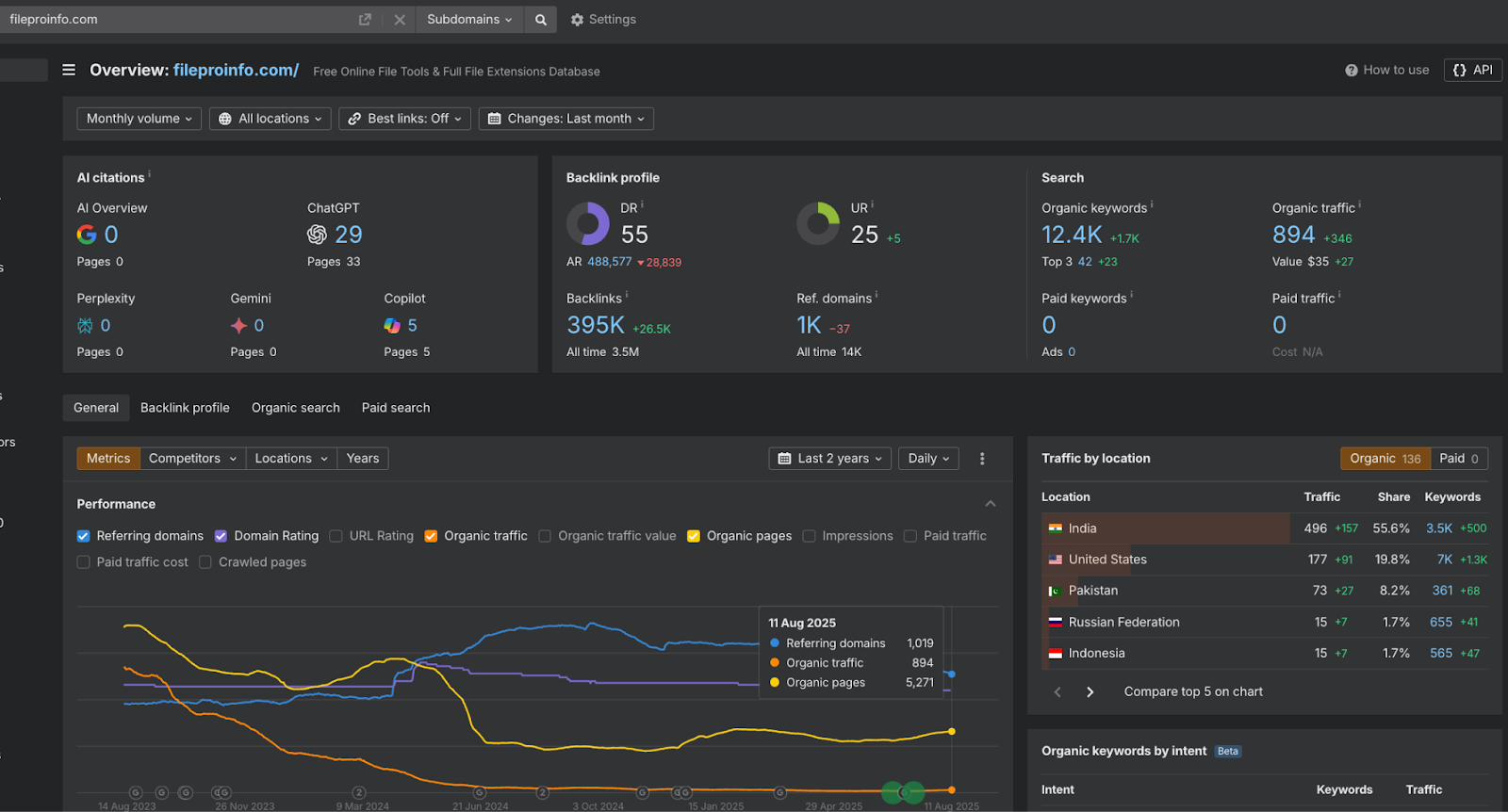The width and height of the screenshot is (1508, 812).
Task: Open the Competitors dropdown
Action: click(x=193, y=459)
